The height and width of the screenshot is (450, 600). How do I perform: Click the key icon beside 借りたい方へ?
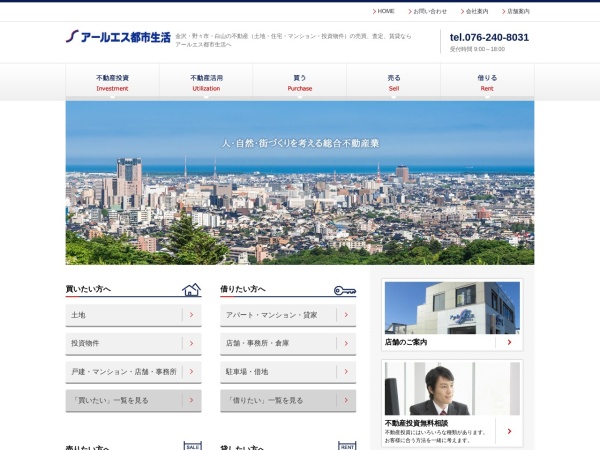345,290
